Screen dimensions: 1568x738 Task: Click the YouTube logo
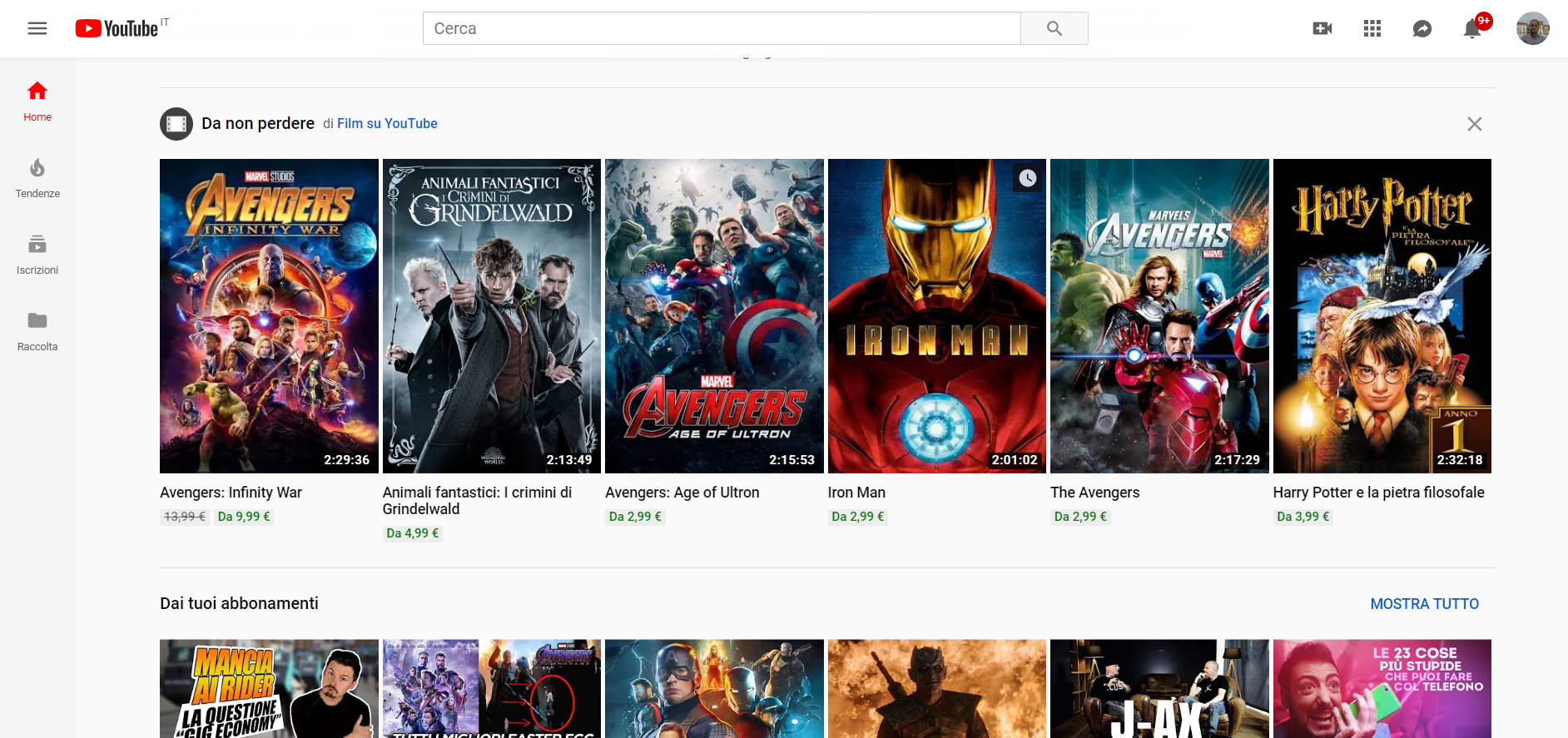117,28
